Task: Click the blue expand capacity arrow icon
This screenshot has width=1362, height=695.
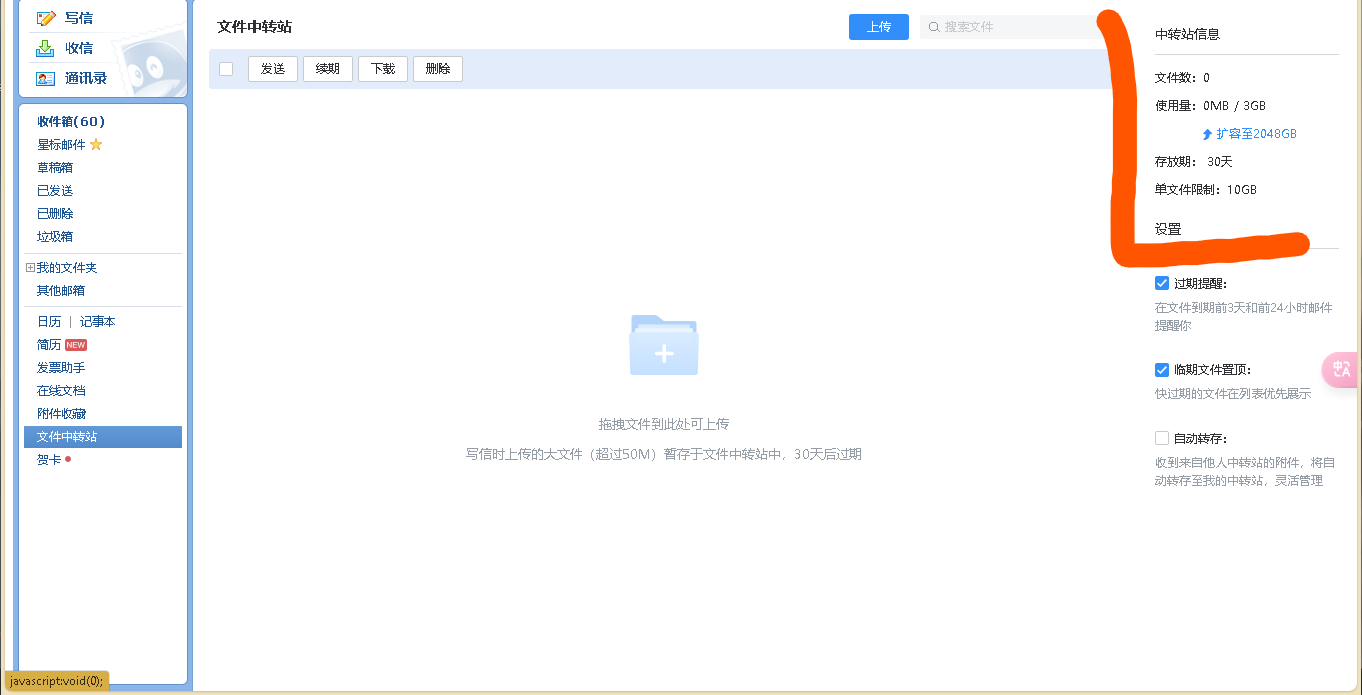Action: pyautogui.click(x=1207, y=134)
